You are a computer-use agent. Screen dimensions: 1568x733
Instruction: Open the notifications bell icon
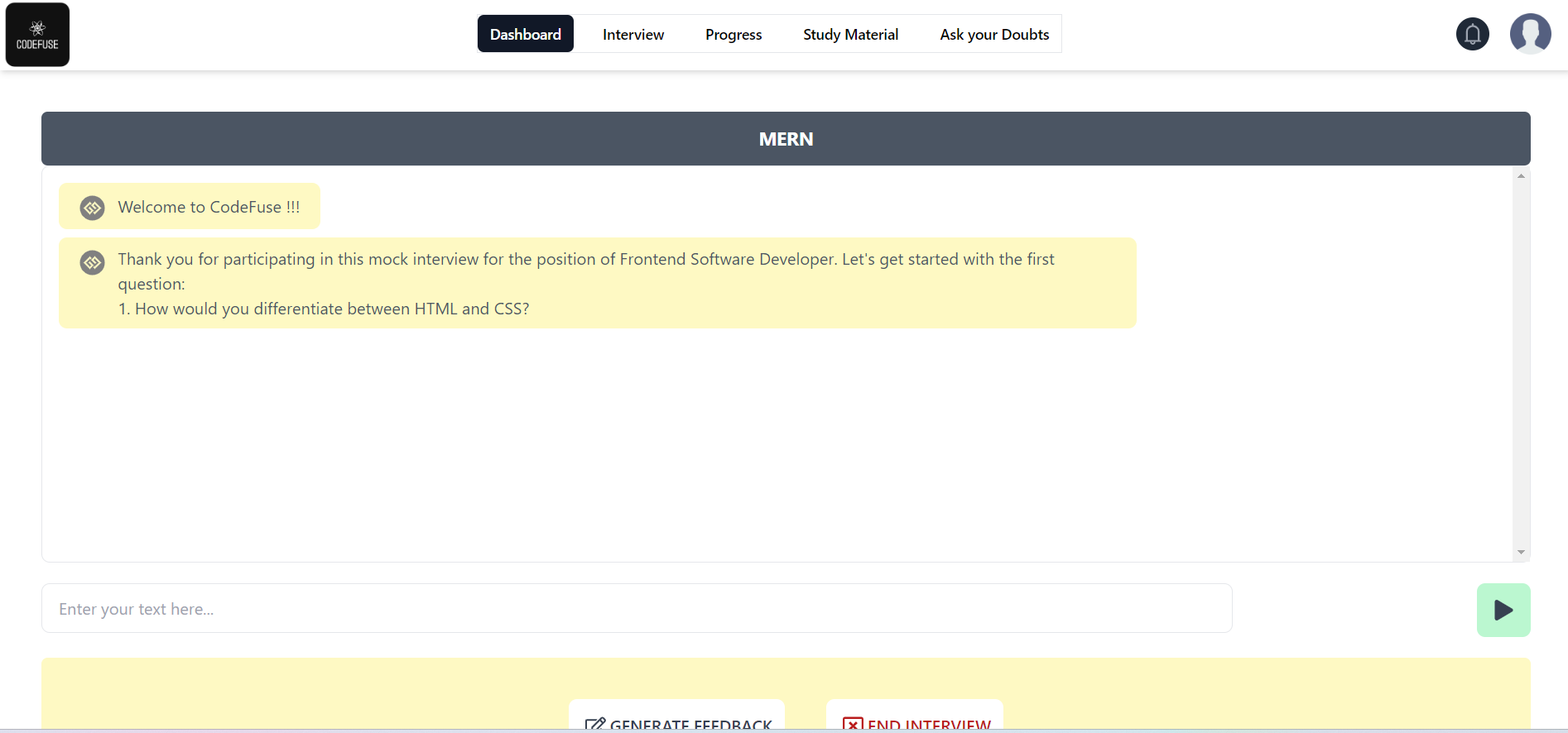pos(1472,34)
